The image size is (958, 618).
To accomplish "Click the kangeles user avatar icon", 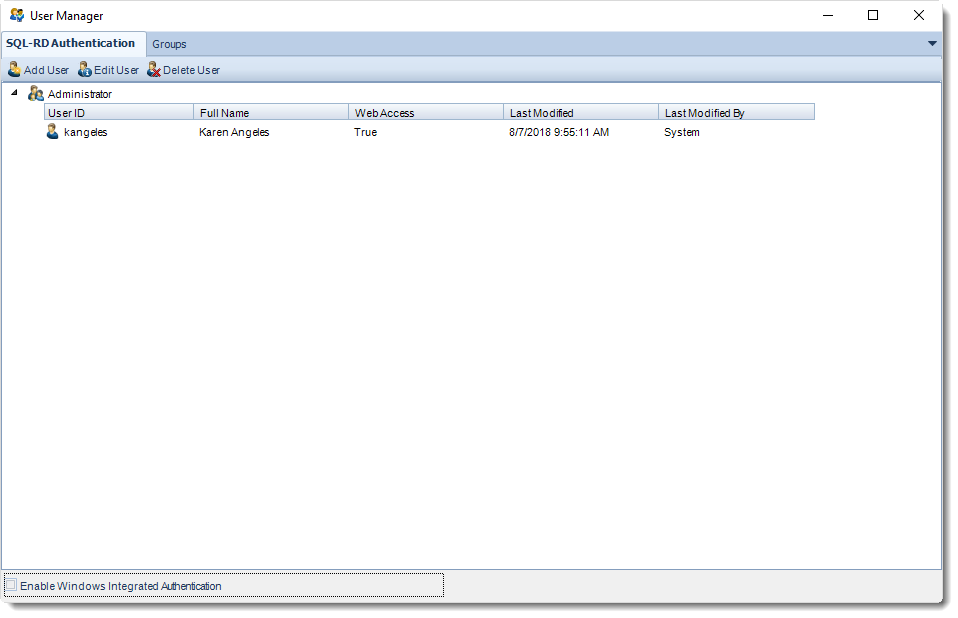I will pyautogui.click(x=53, y=131).
